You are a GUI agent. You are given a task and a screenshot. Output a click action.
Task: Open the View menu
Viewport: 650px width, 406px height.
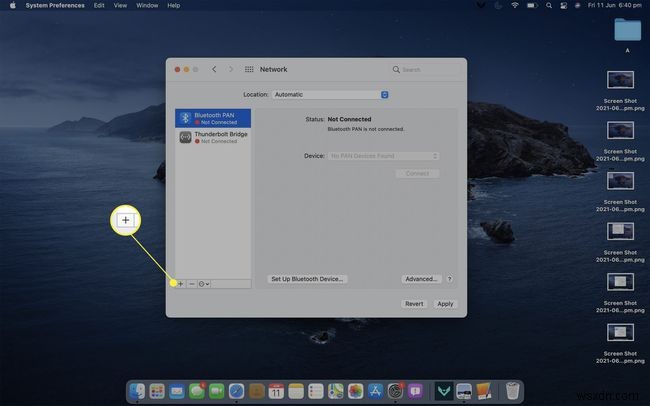coord(120,5)
